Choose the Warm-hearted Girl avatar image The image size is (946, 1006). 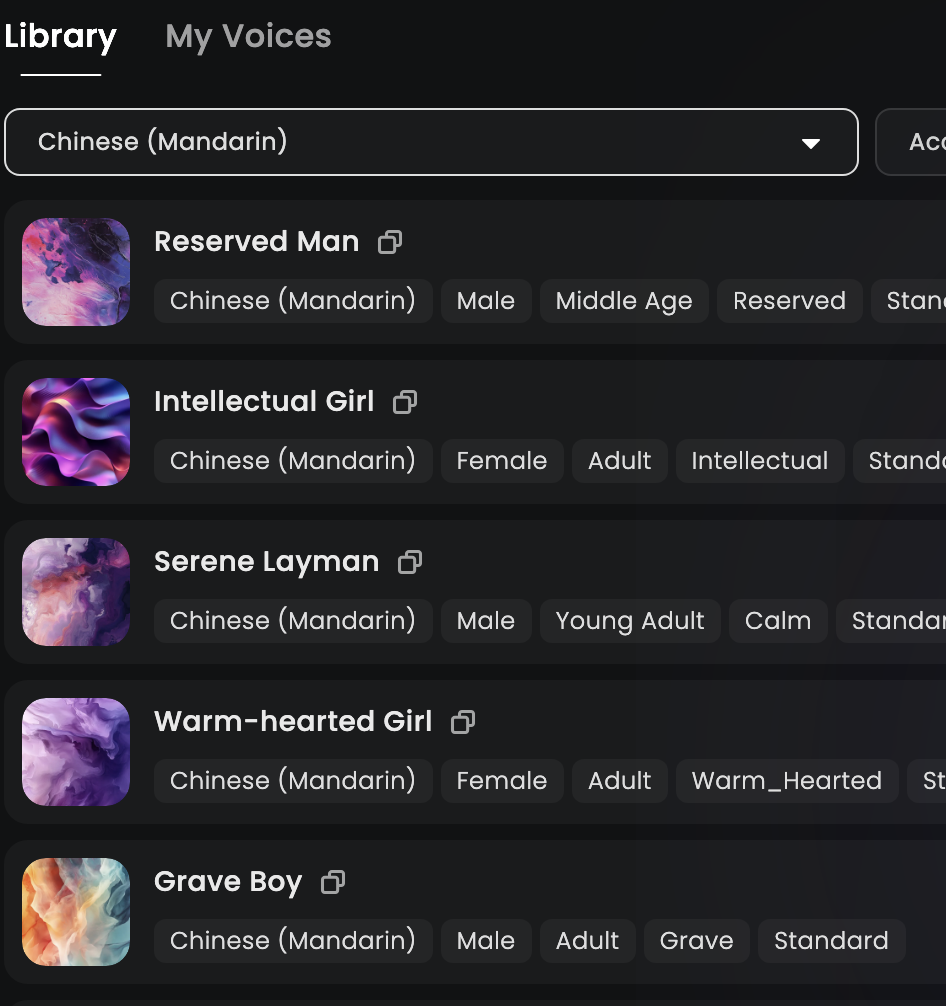pyautogui.click(x=76, y=752)
